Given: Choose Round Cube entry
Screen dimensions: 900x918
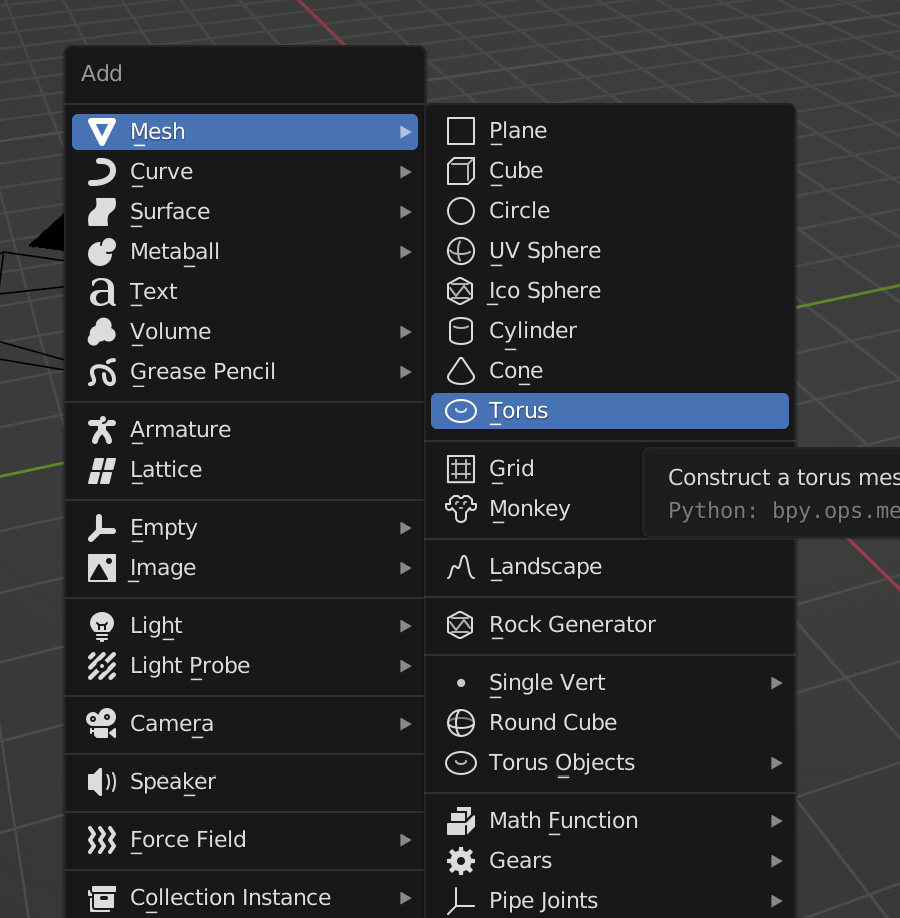Looking at the screenshot, I should (x=610, y=723).
